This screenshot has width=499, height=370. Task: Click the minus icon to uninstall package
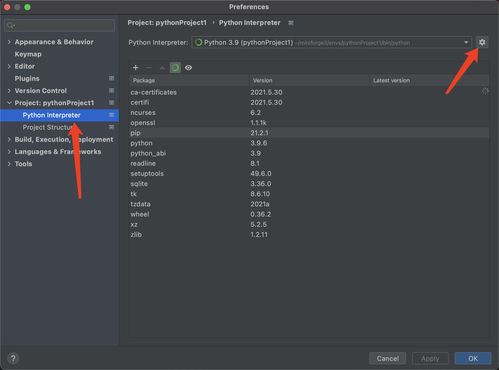point(149,68)
